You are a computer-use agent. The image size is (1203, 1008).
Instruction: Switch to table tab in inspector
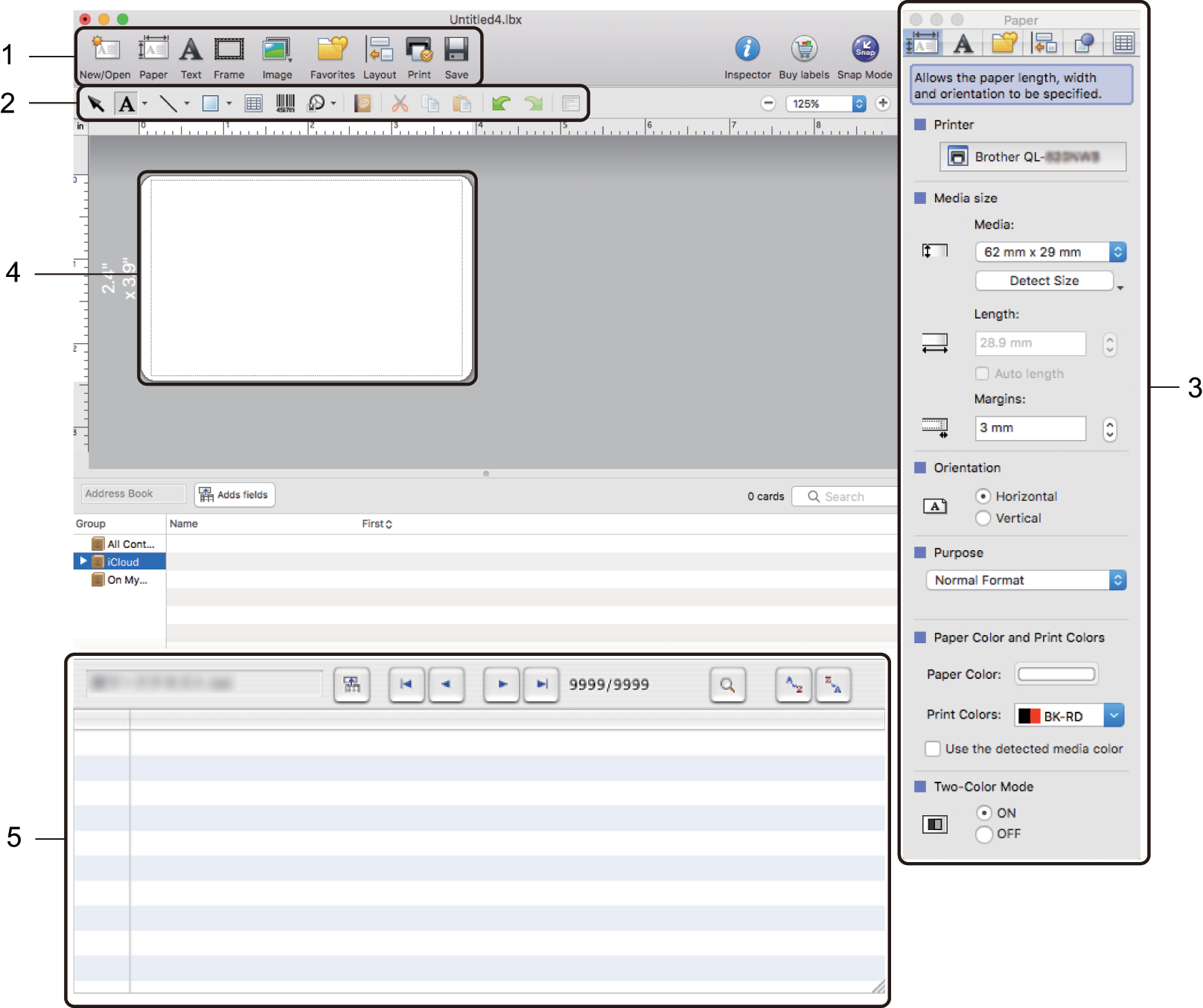(1123, 43)
